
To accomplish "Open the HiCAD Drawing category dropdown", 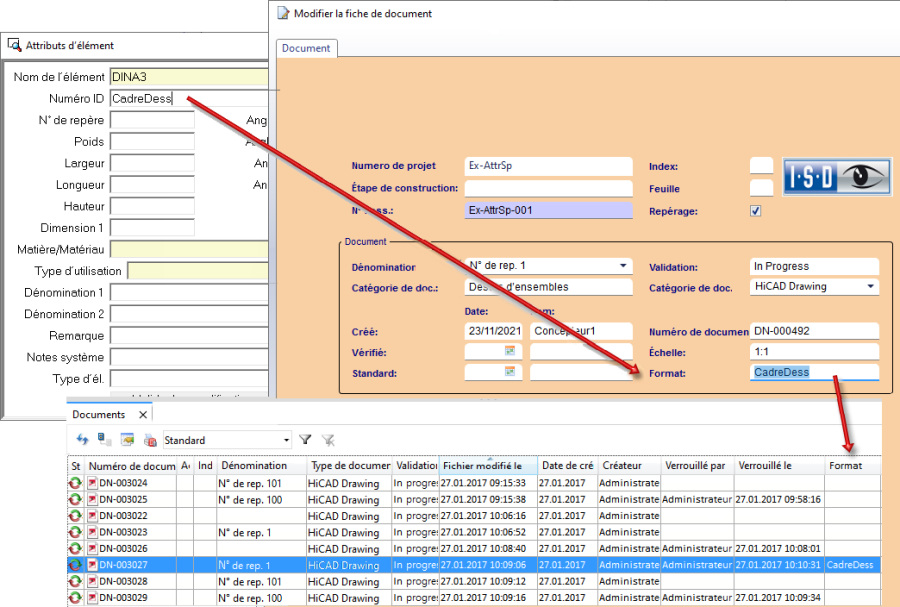I will (871, 287).
